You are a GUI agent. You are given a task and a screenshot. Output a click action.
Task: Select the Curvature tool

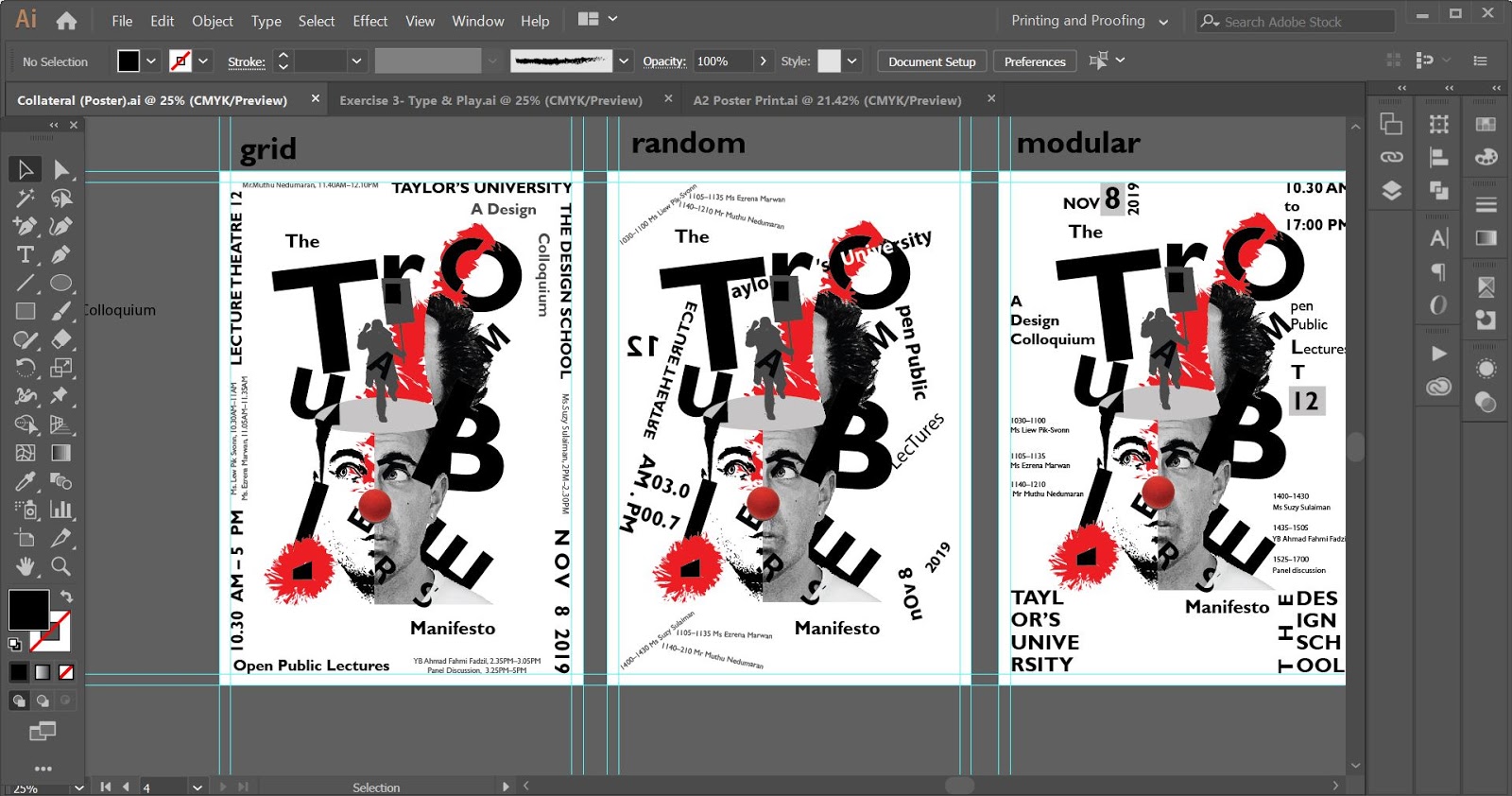click(x=61, y=226)
